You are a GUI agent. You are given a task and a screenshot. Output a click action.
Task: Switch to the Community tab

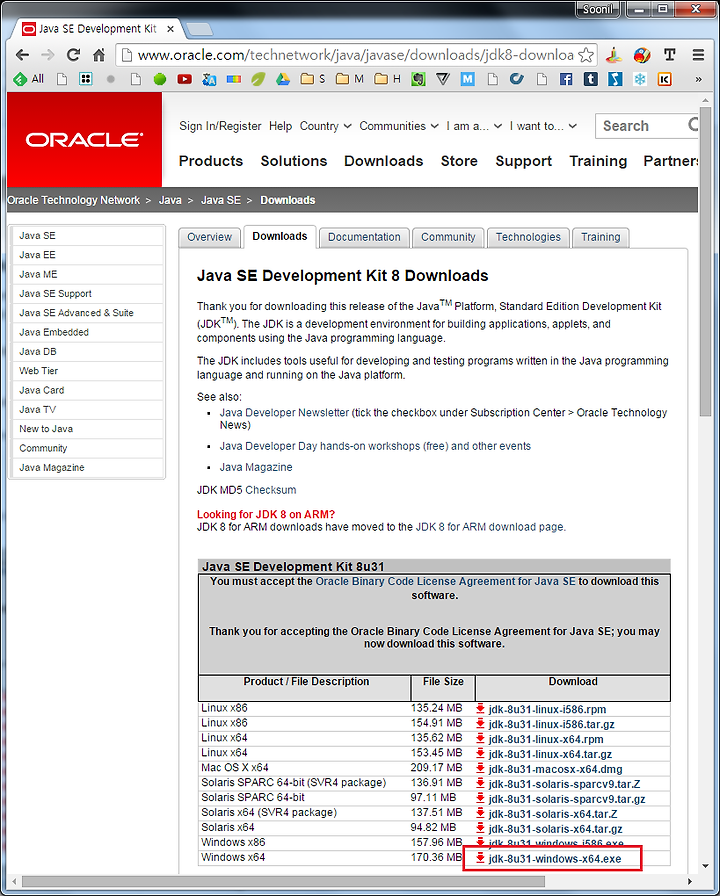click(x=448, y=237)
